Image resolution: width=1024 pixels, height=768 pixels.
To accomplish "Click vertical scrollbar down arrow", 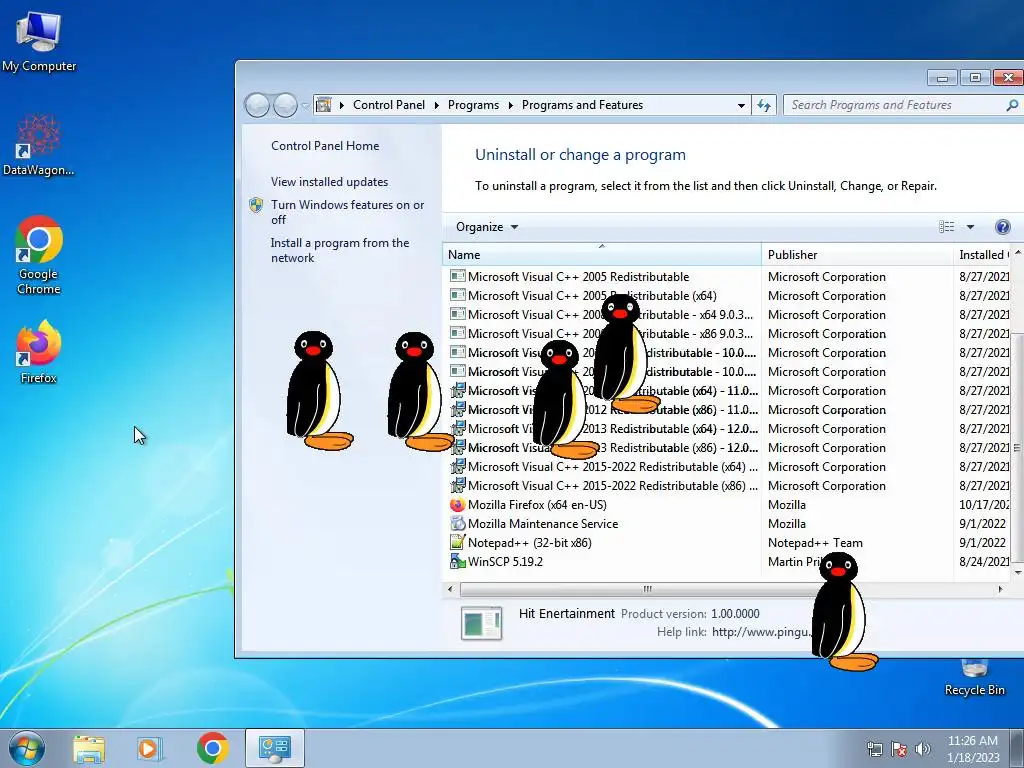I will tap(1017, 572).
